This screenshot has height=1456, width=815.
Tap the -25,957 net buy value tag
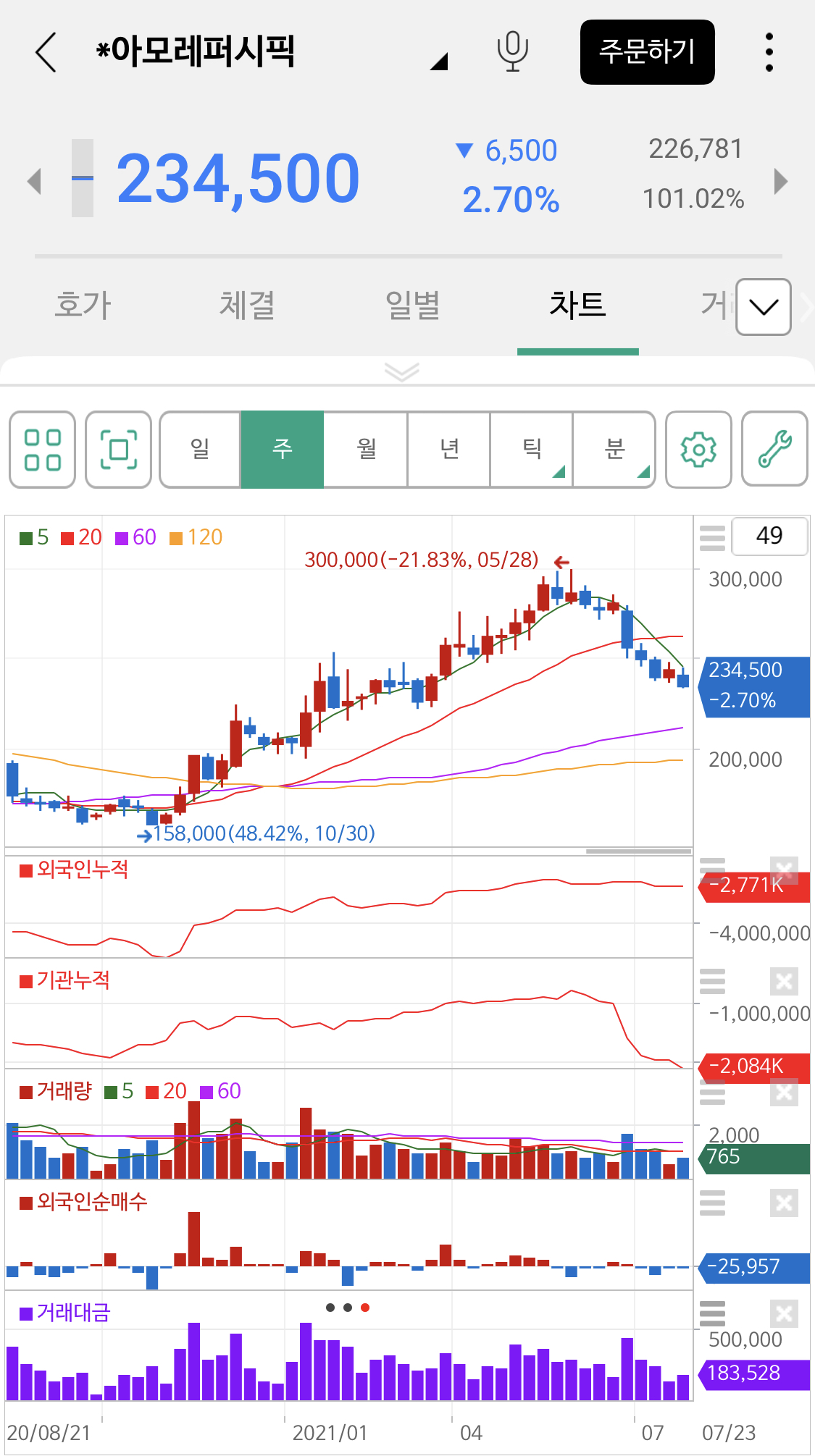click(x=753, y=1267)
